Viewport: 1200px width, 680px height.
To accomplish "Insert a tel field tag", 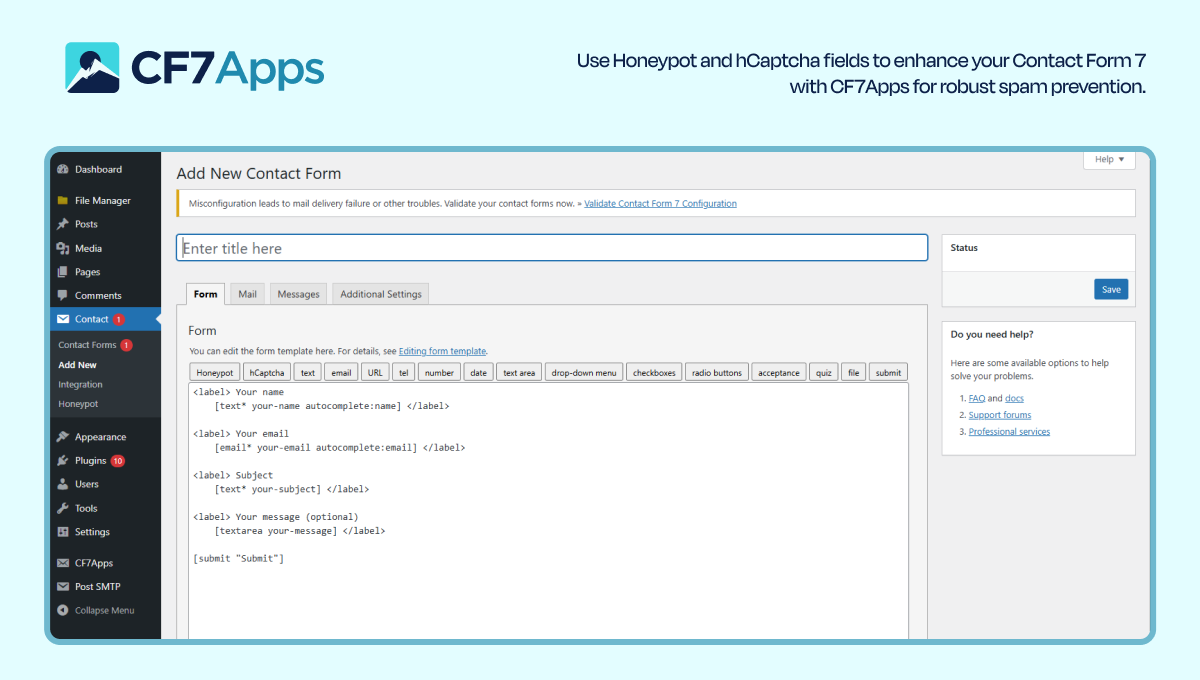I will pos(404,373).
